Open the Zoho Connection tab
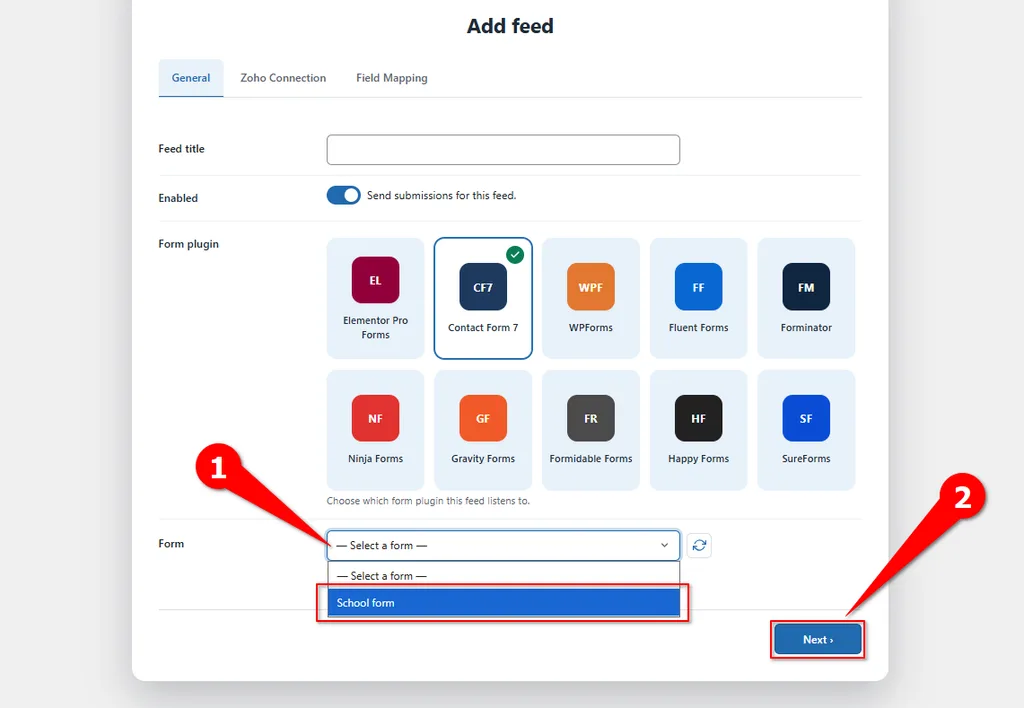 click(x=283, y=78)
